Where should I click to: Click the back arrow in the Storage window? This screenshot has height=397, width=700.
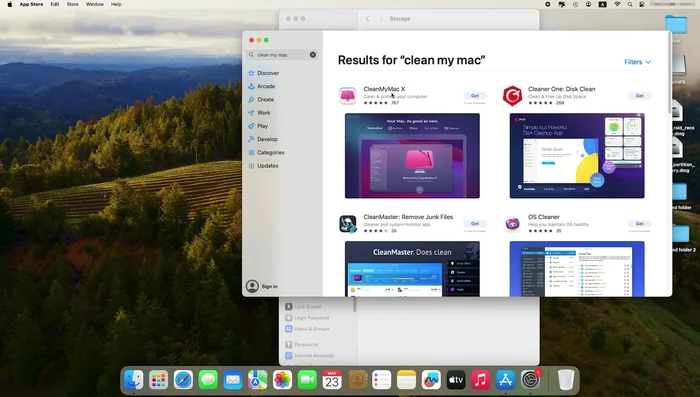tap(367, 19)
